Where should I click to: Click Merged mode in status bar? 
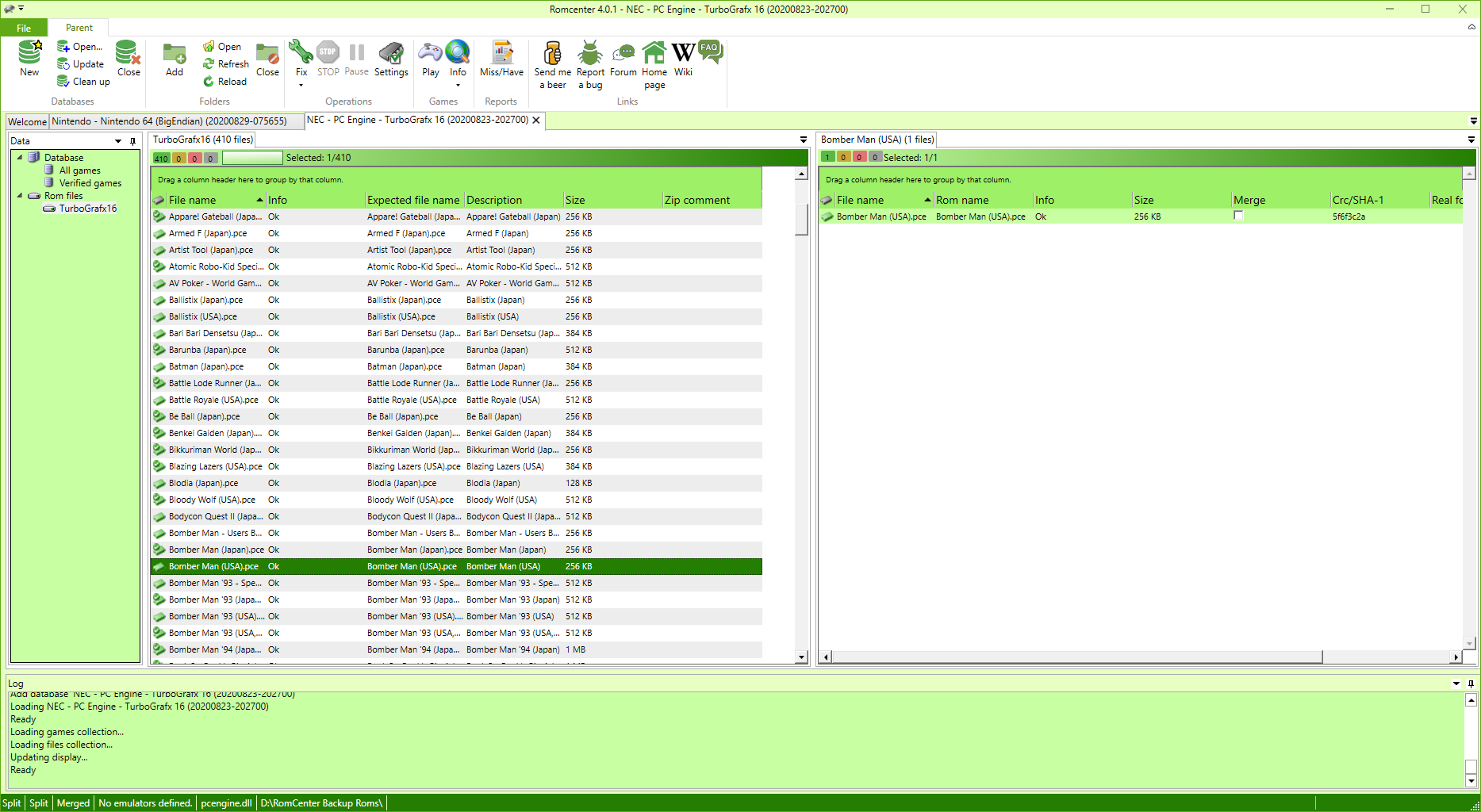pyautogui.click(x=73, y=803)
